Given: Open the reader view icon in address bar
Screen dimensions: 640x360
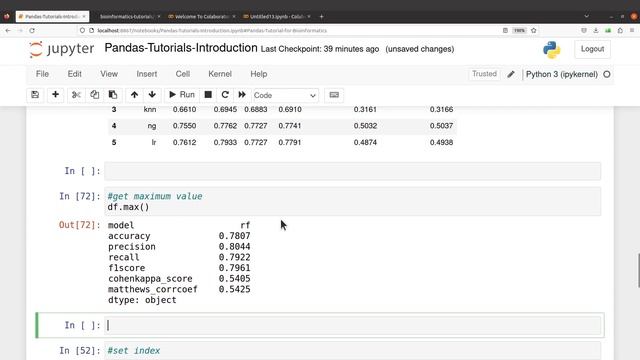Looking at the screenshot, I should click(x=505, y=31).
